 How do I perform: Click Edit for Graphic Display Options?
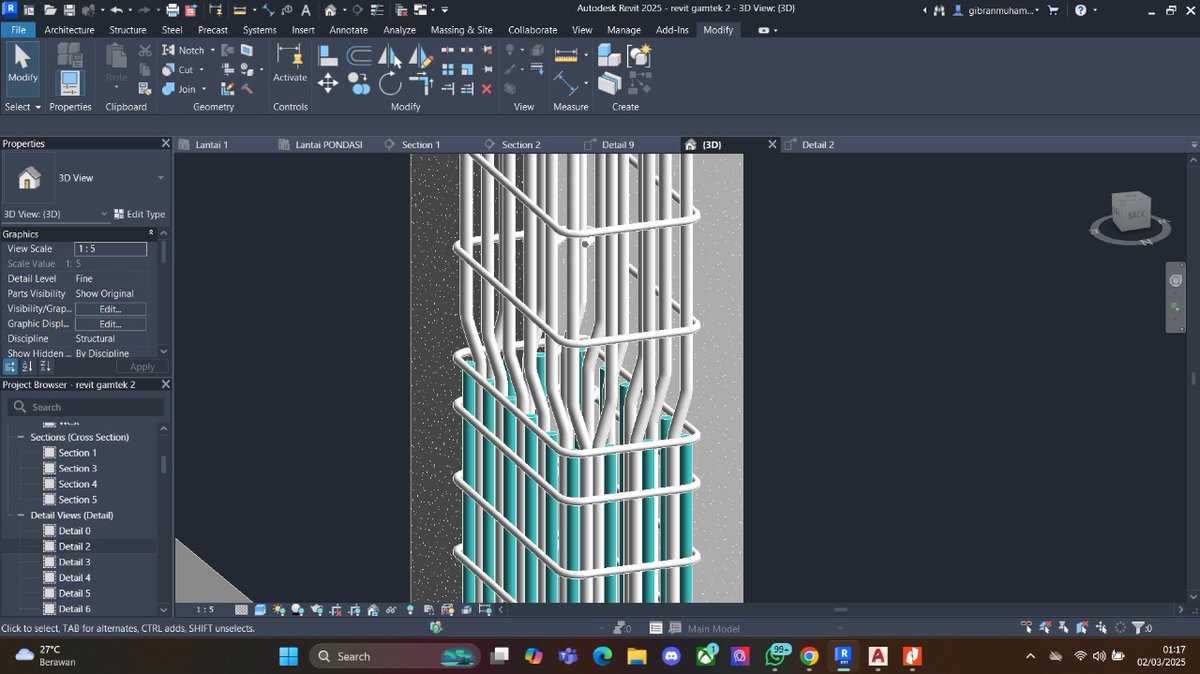(x=110, y=324)
